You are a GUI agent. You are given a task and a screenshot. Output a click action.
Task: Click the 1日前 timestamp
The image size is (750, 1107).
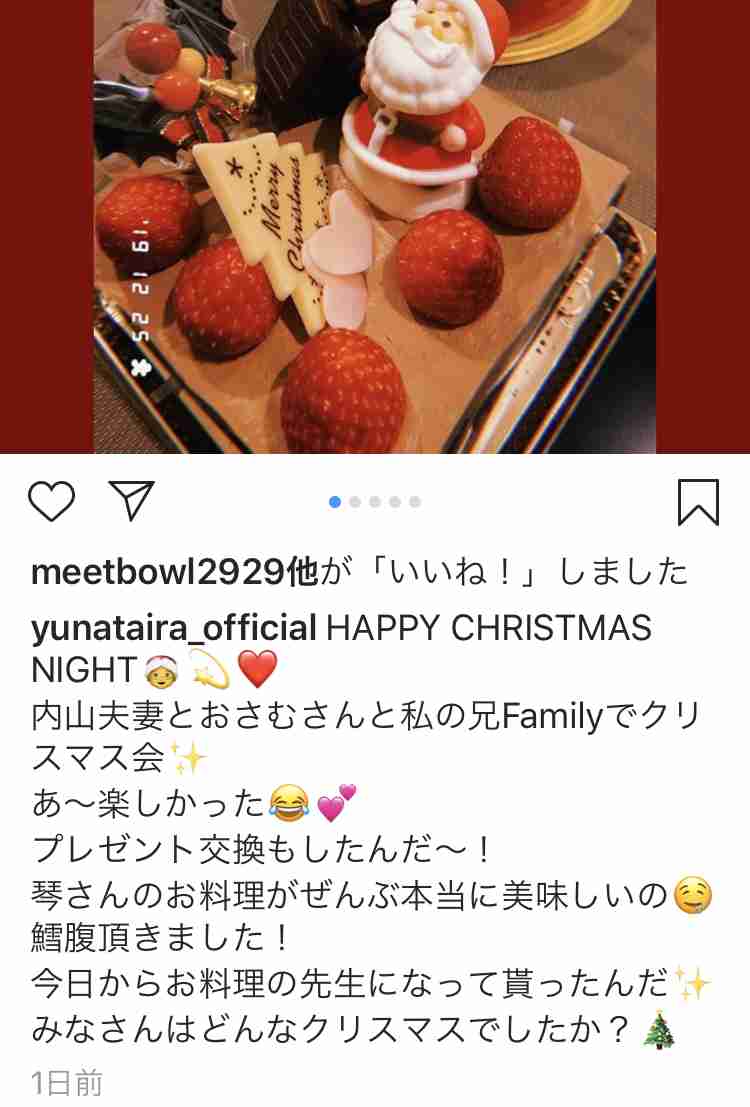pyautogui.click(x=67, y=1083)
